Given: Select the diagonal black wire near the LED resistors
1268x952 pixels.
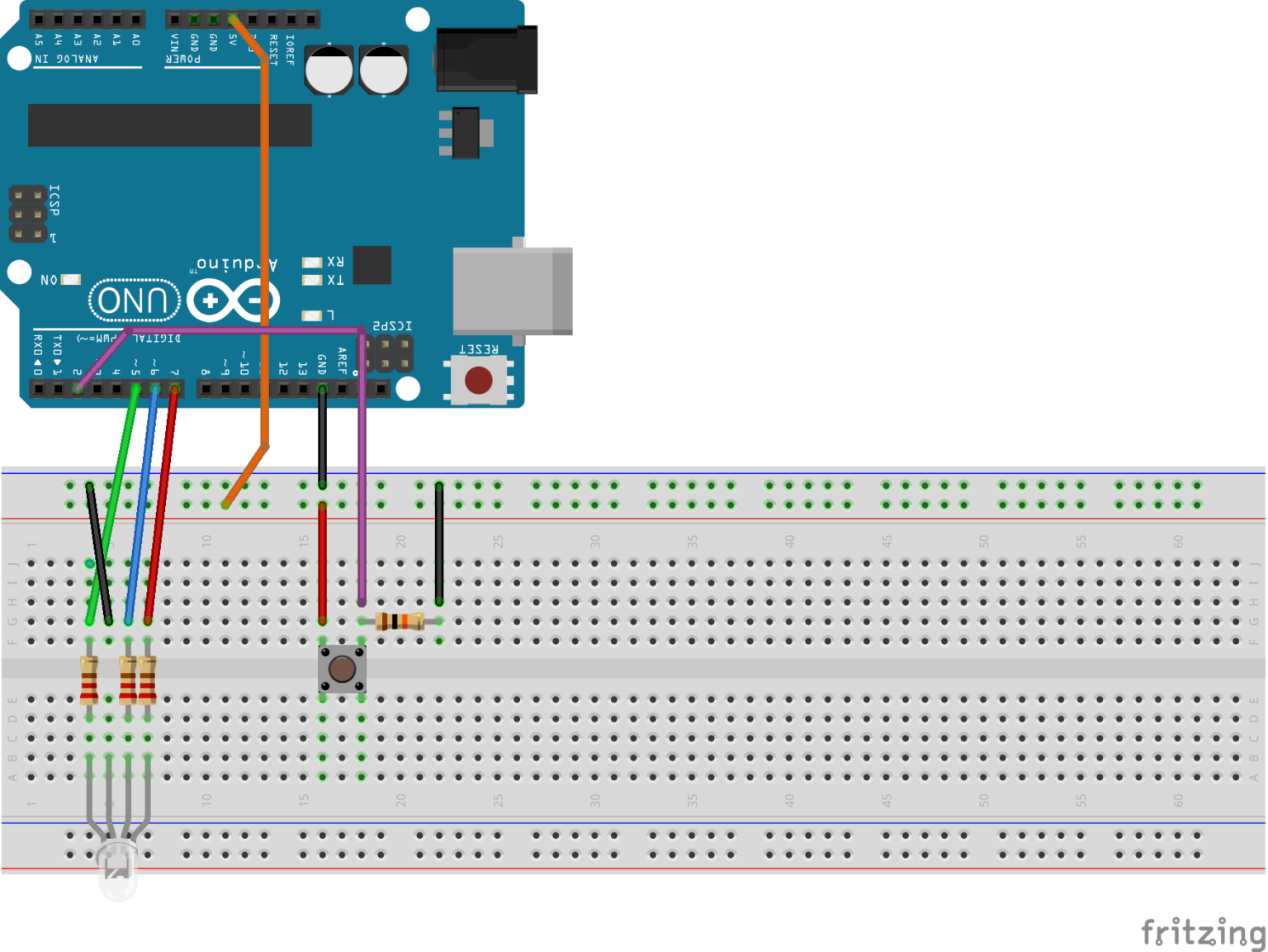Looking at the screenshot, I should 99,553.
